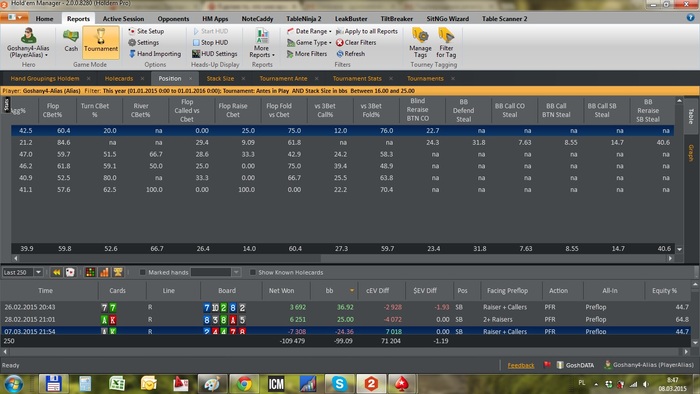The height and width of the screenshot is (394, 700).
Task: Open Table Scanner 2 tab
Action: point(504,19)
